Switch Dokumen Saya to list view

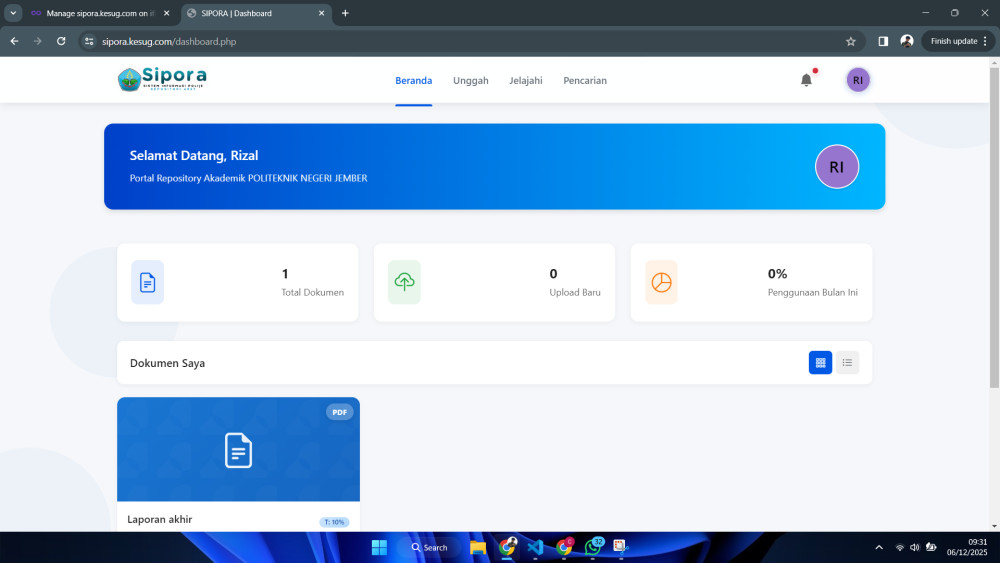click(x=847, y=363)
